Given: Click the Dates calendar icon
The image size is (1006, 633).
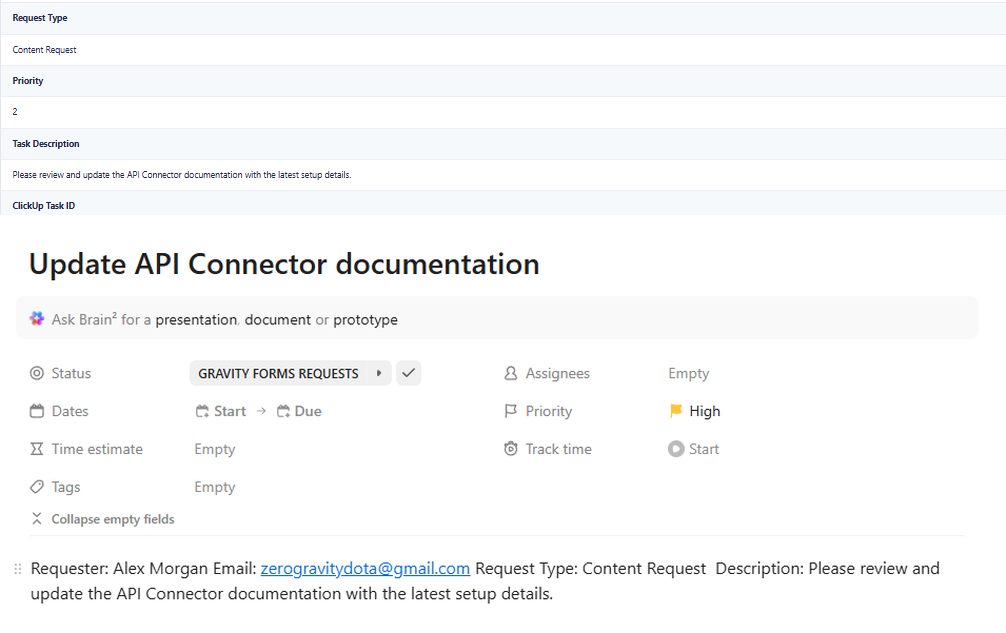Looking at the screenshot, I should [x=37, y=411].
